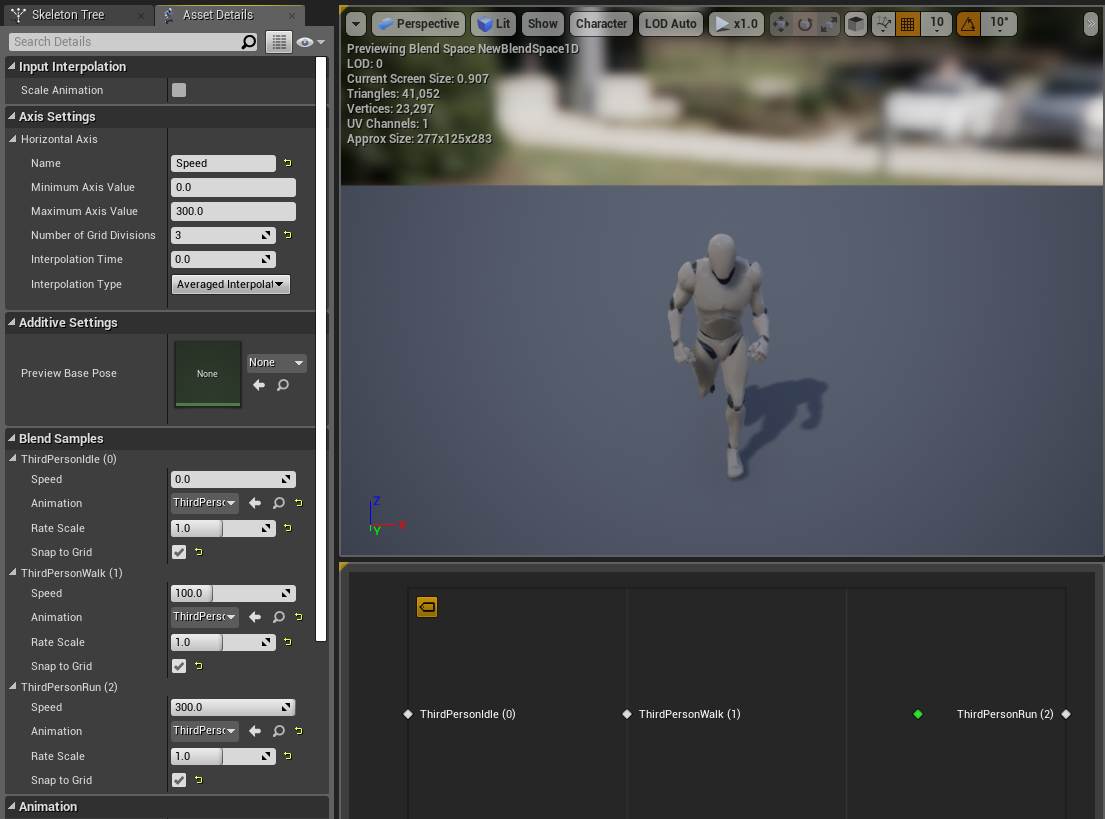Disable Snap to Grid for ThirdPersonIdle sample

[178, 551]
